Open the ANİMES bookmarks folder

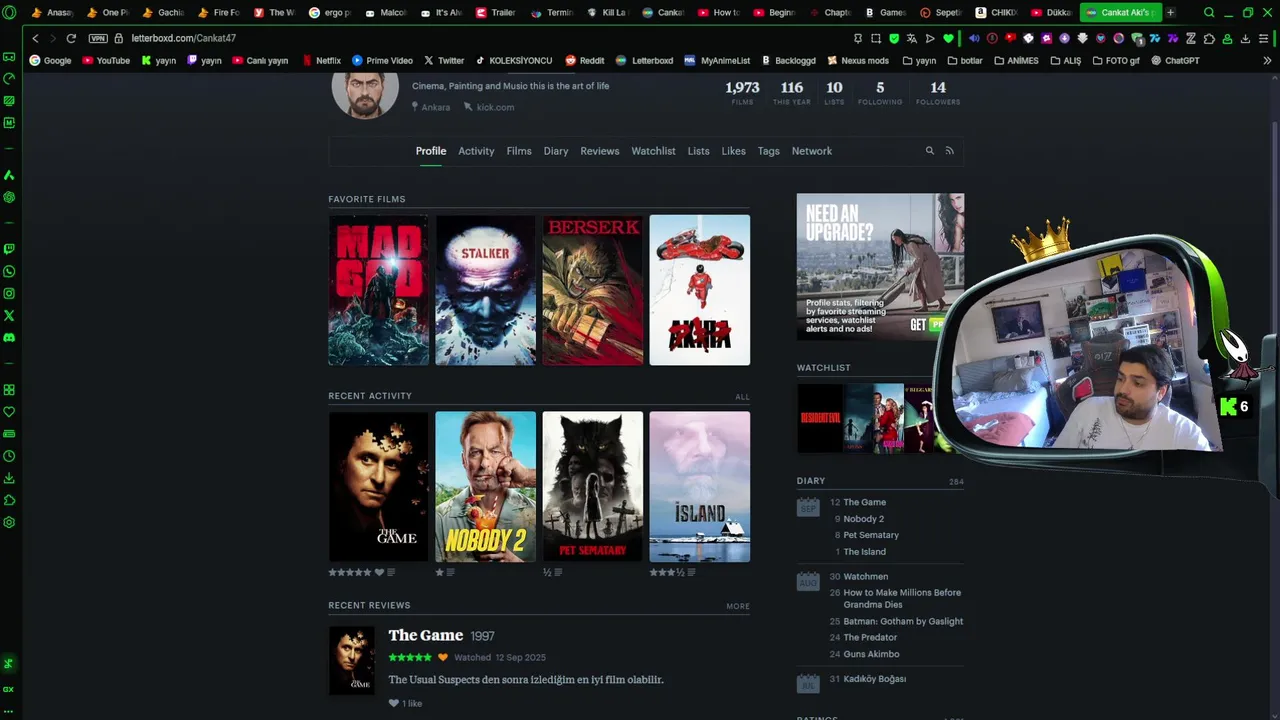pyautogui.click(x=1016, y=60)
